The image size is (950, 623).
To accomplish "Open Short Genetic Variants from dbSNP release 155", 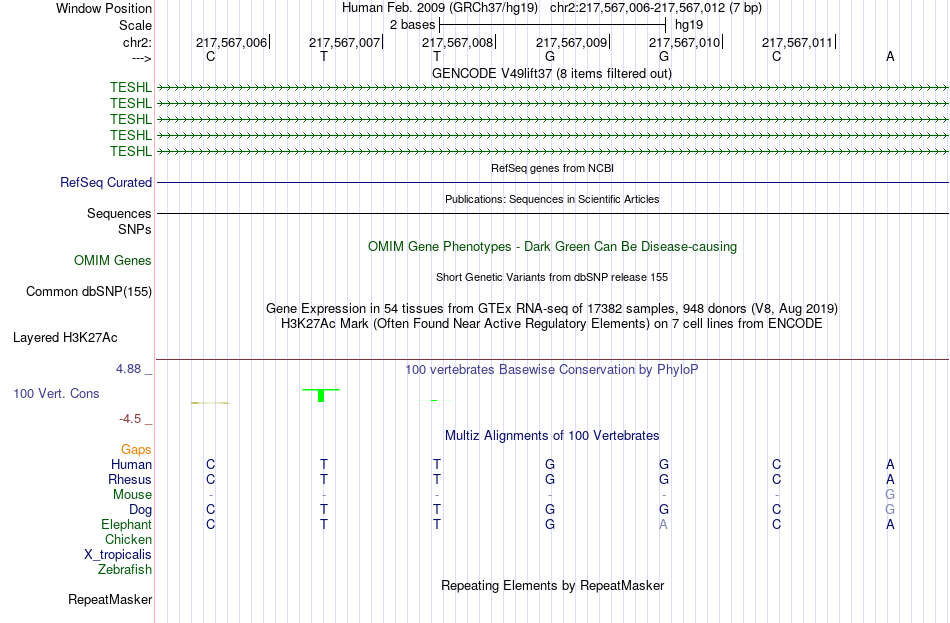I will click(x=552, y=277).
